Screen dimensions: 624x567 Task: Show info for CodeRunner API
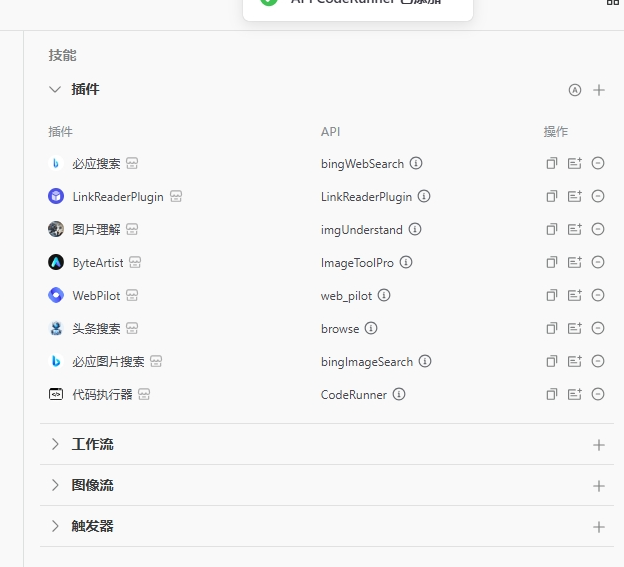coord(399,394)
